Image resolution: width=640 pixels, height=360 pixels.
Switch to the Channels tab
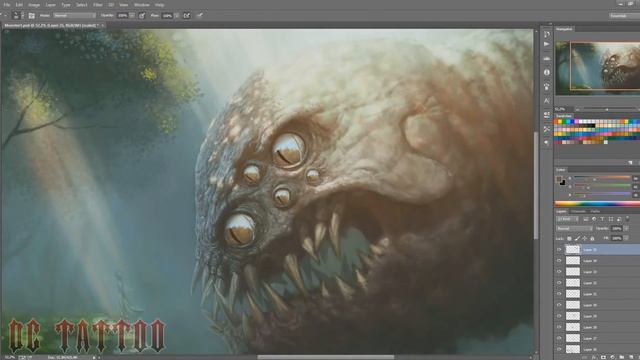[578, 211]
